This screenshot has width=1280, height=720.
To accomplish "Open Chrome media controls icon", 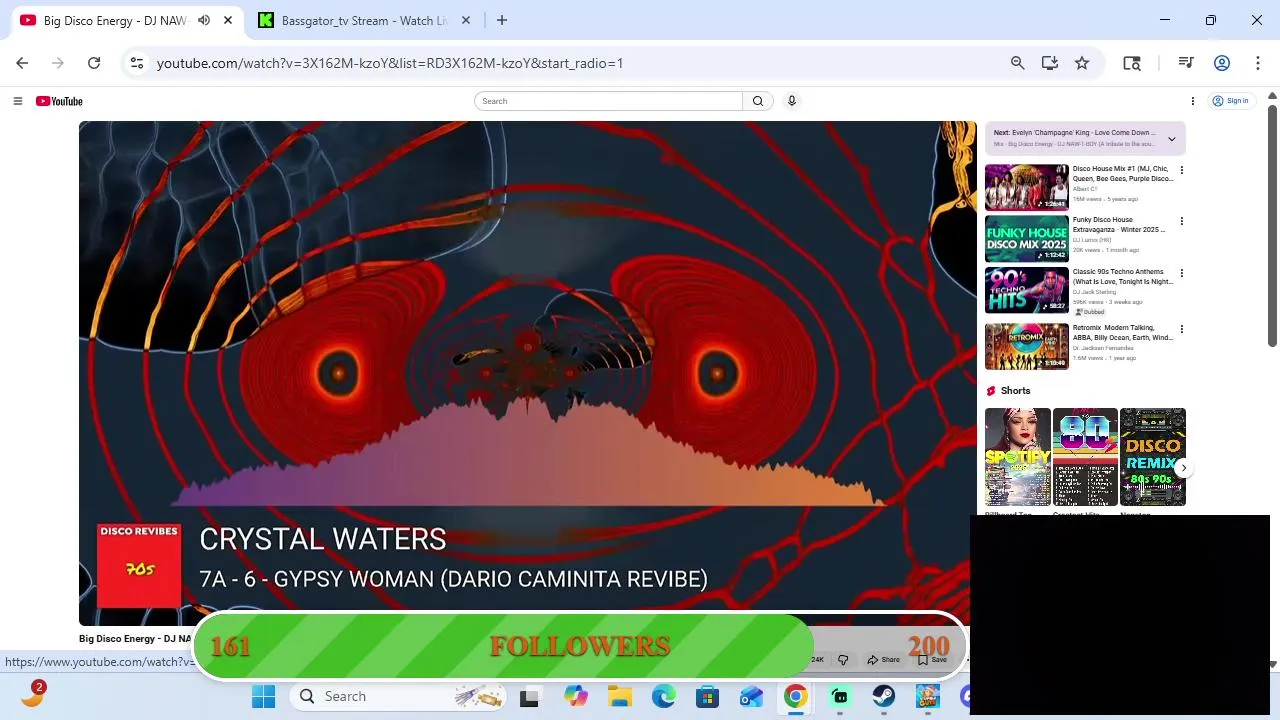I will pyautogui.click(x=1186, y=63).
